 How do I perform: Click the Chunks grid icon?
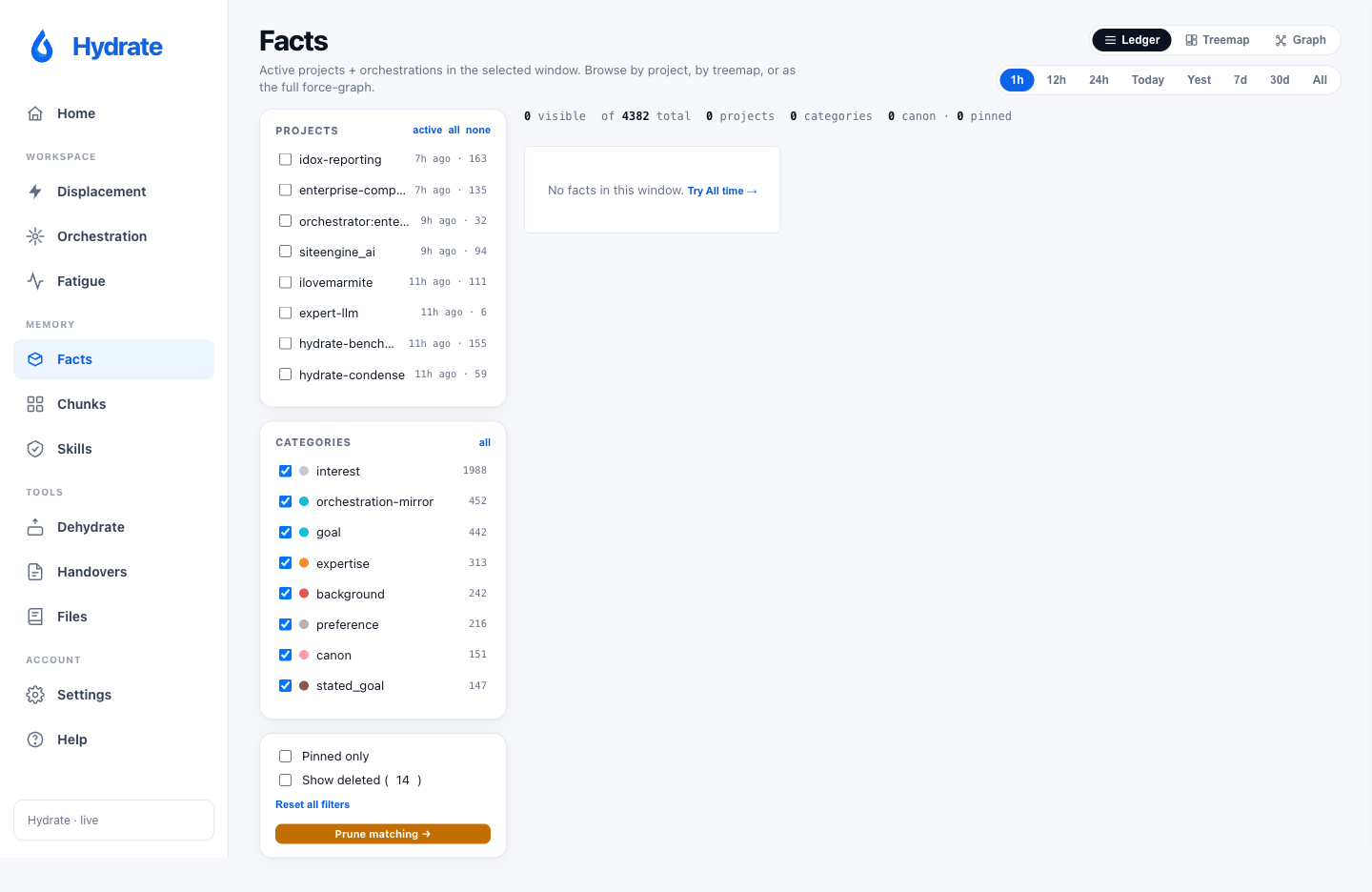[35, 404]
